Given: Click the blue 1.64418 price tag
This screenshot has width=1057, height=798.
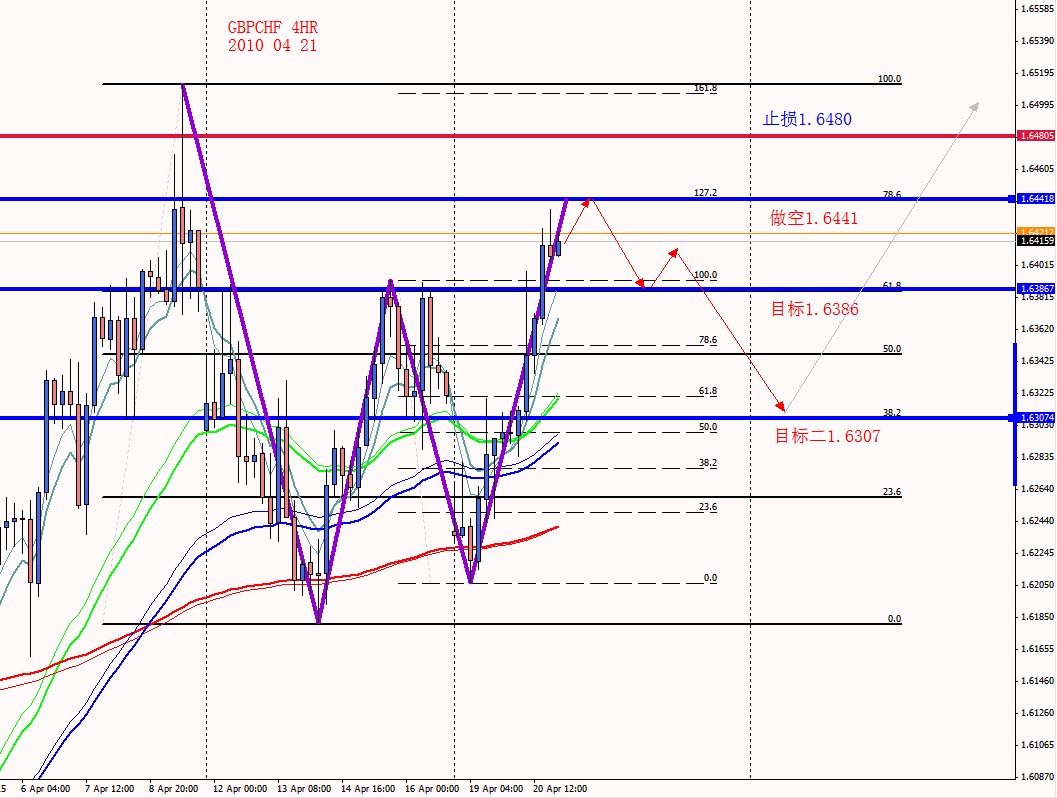Looking at the screenshot, I should (1037, 199).
